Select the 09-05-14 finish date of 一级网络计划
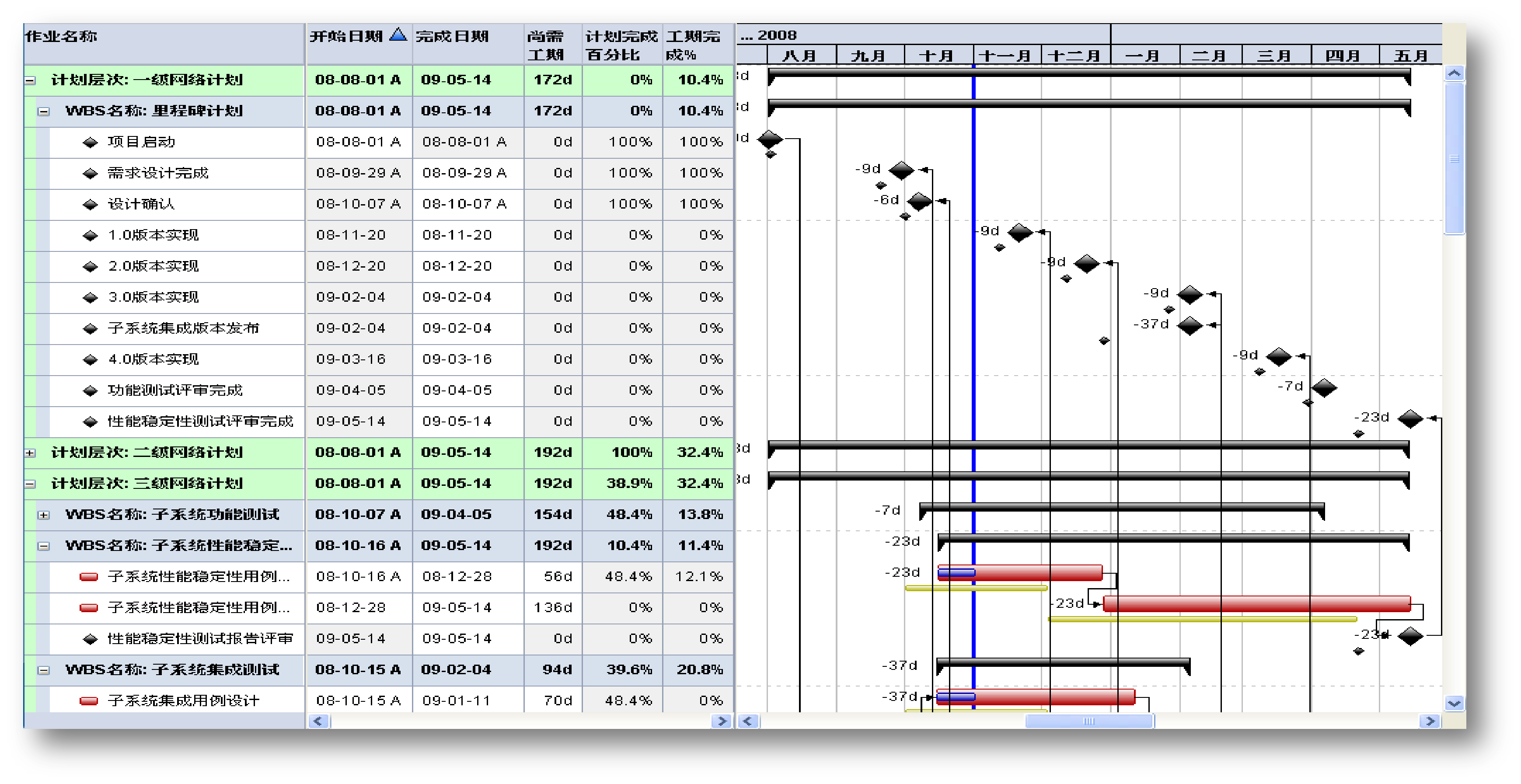1521x784 pixels. click(x=467, y=80)
